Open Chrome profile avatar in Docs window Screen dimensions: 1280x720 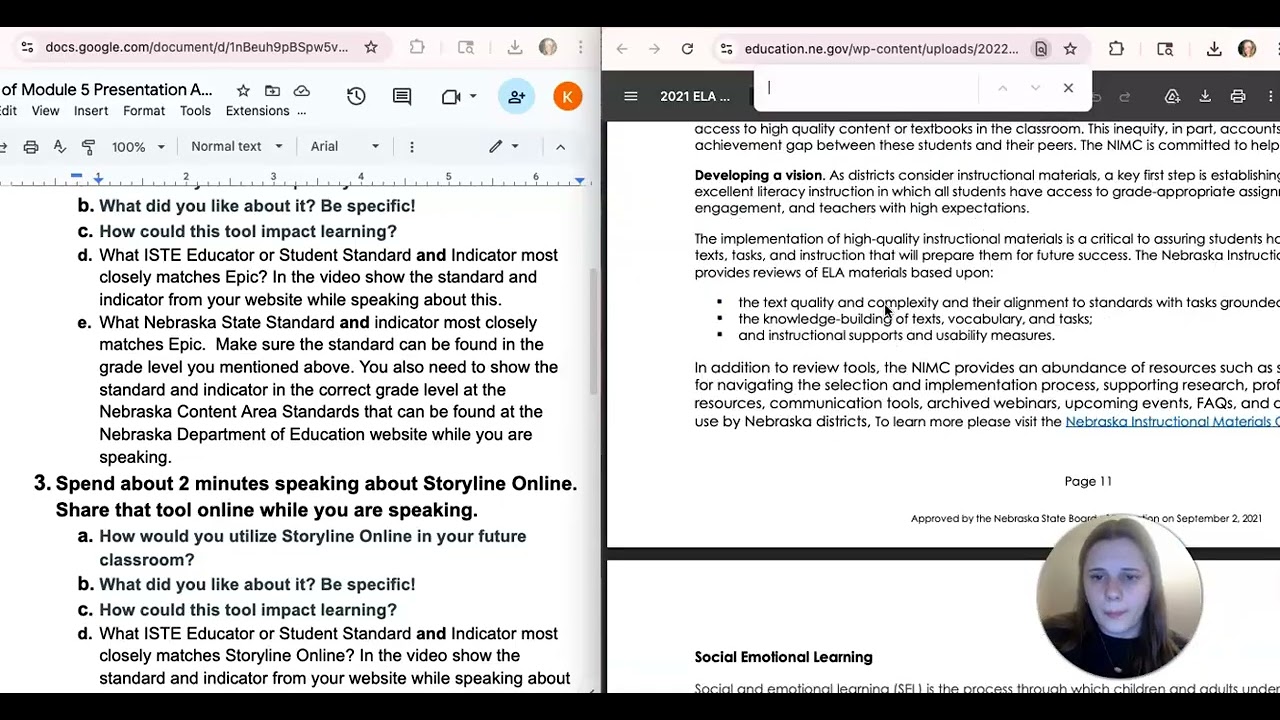pos(547,47)
